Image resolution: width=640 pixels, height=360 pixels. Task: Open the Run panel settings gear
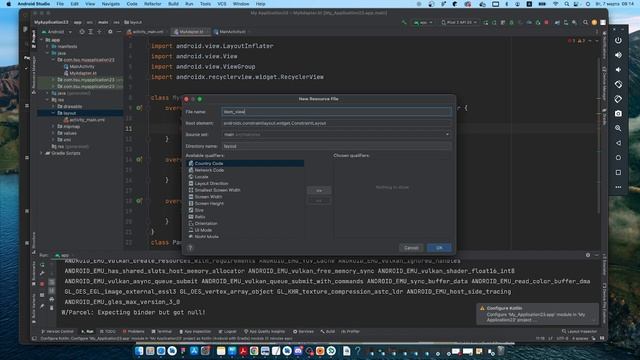coord(588,255)
